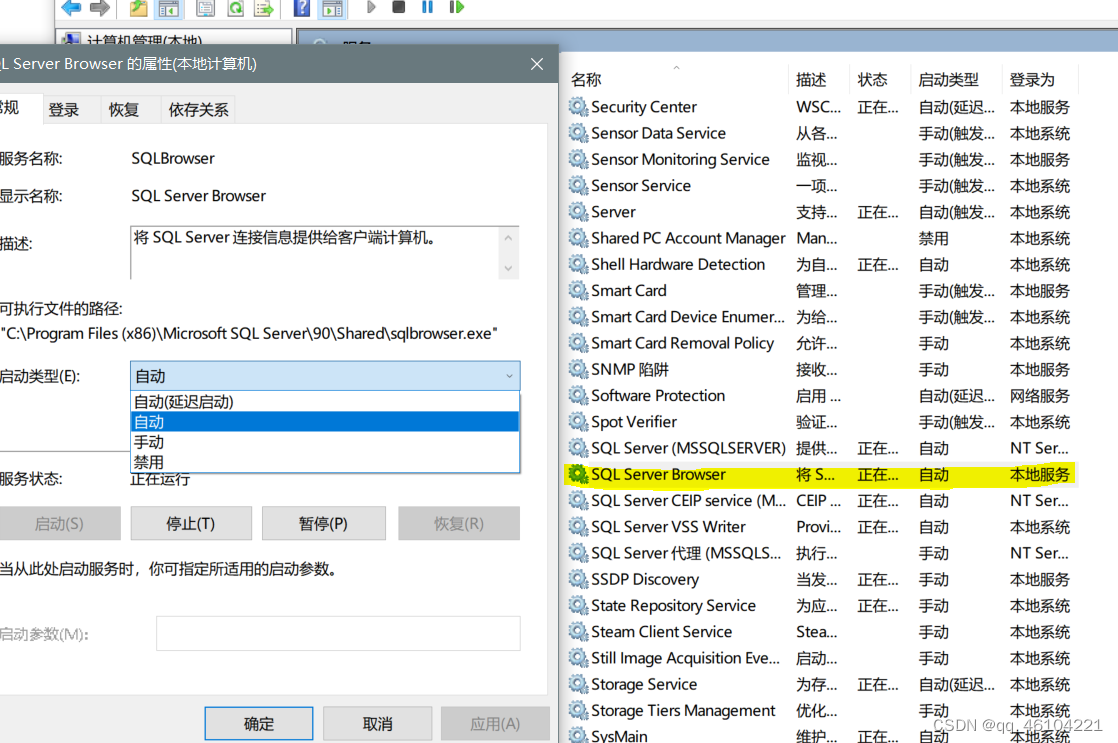Click the Stop service square icon

coord(399,7)
